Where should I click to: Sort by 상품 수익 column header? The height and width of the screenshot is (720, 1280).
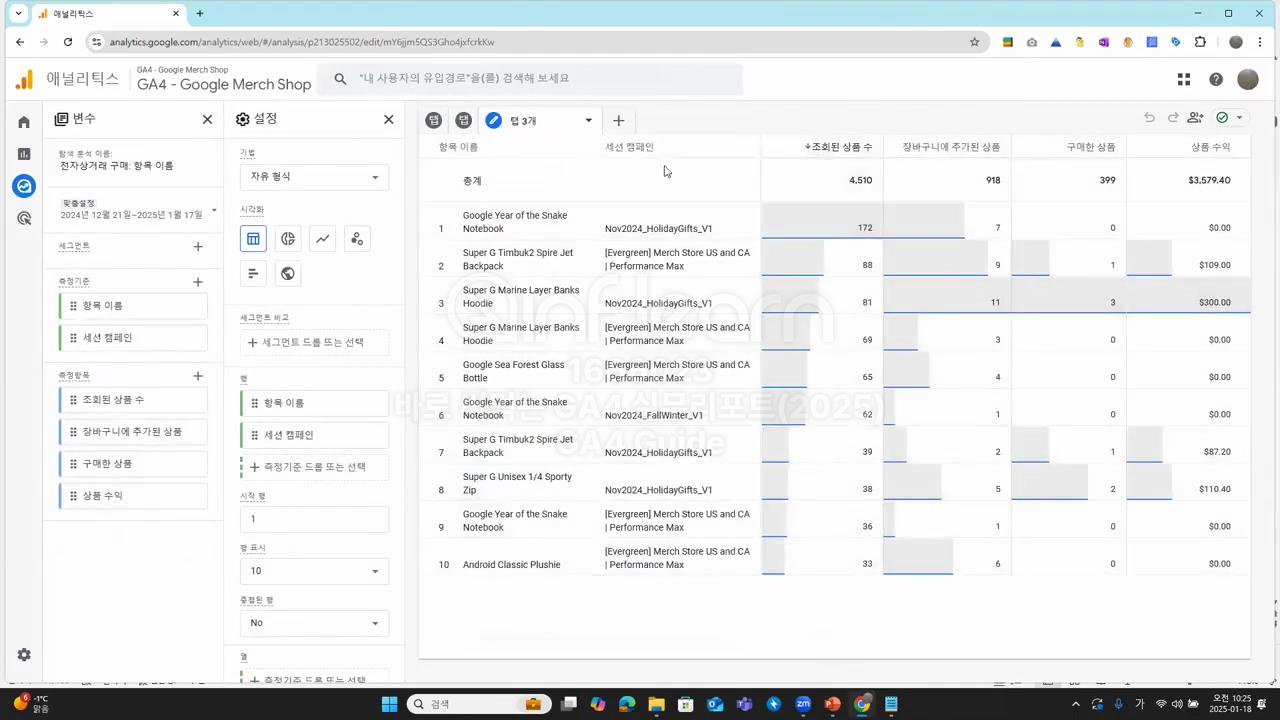click(1210, 147)
